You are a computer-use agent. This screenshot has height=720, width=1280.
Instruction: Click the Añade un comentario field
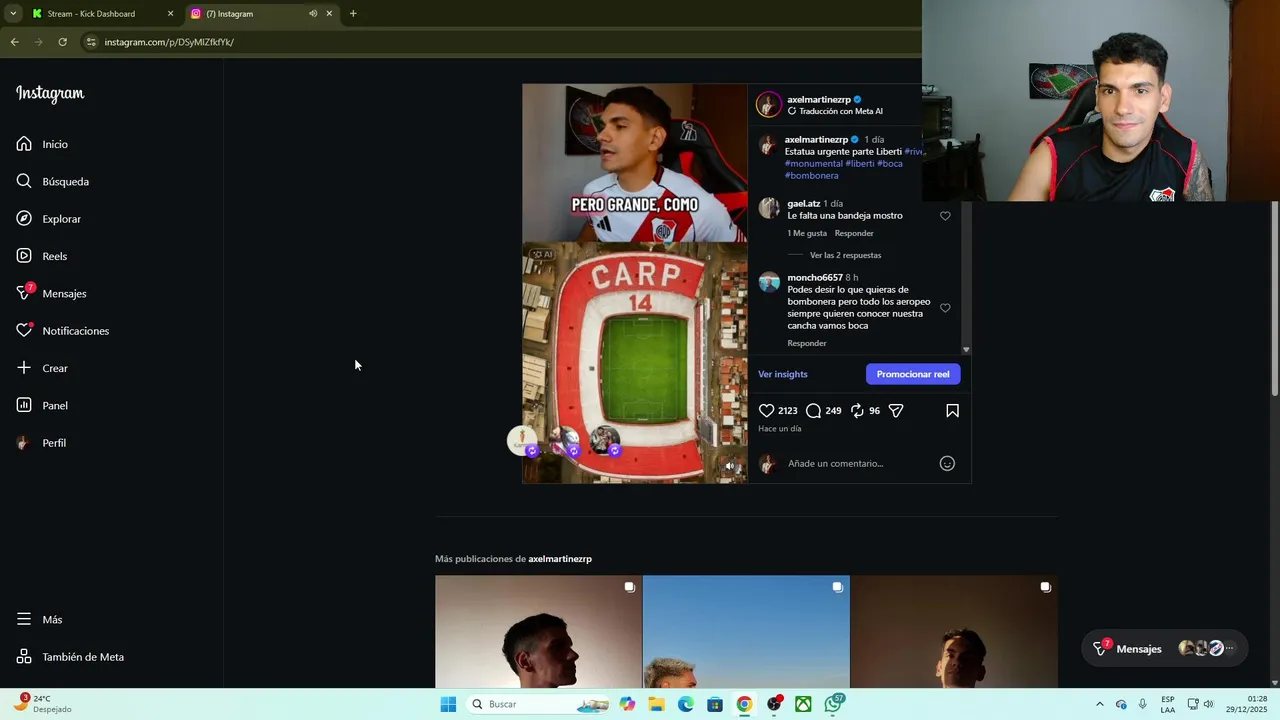(835, 463)
